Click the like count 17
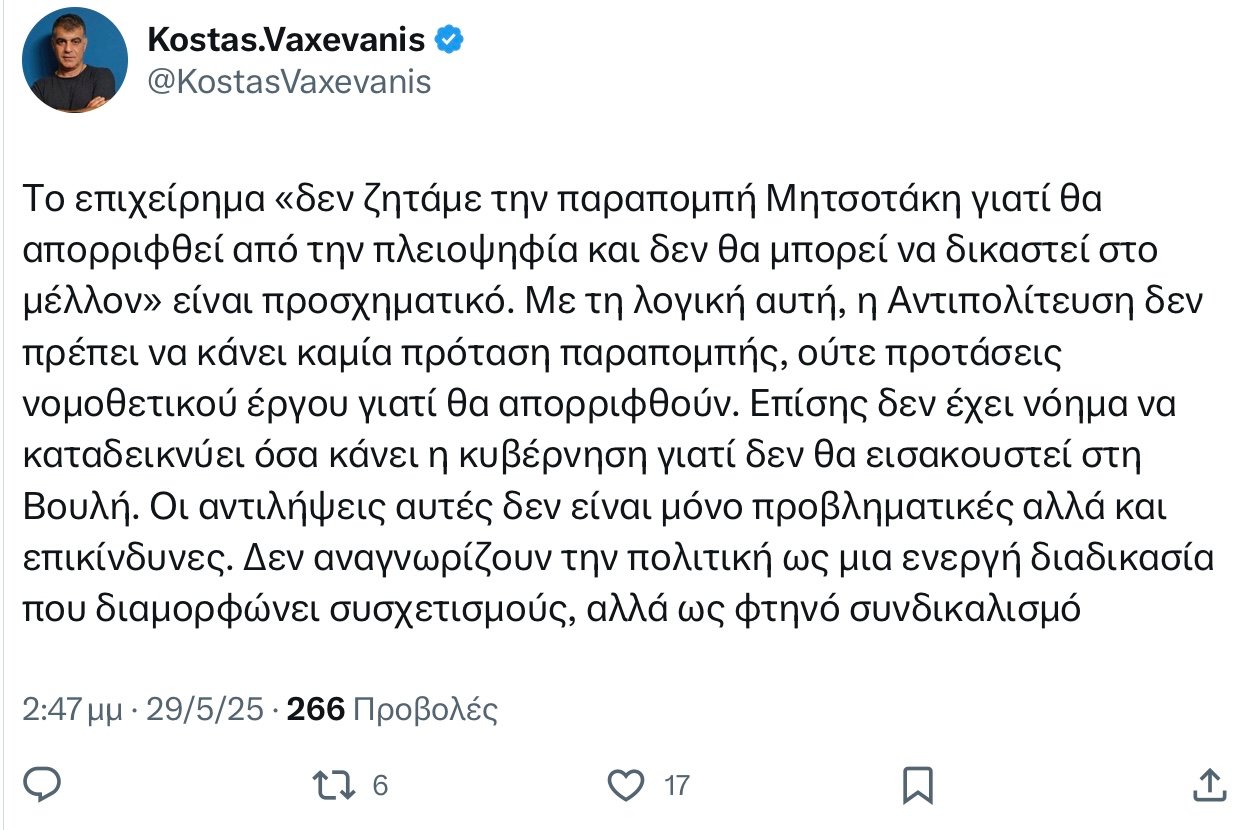Screen dimensions: 1242x830 click(677, 786)
